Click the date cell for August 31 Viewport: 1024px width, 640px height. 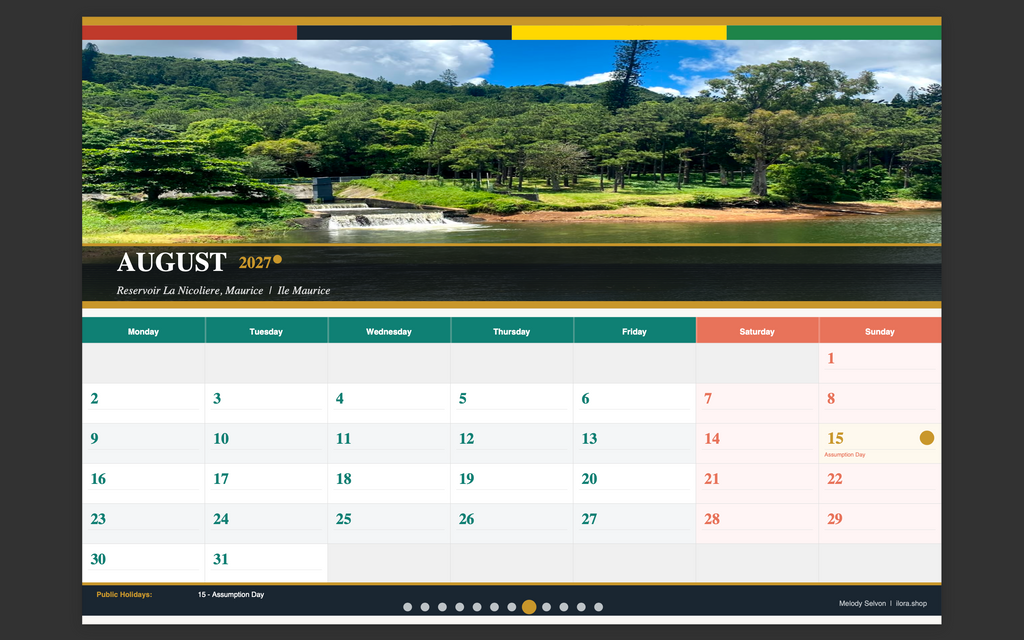click(266, 563)
